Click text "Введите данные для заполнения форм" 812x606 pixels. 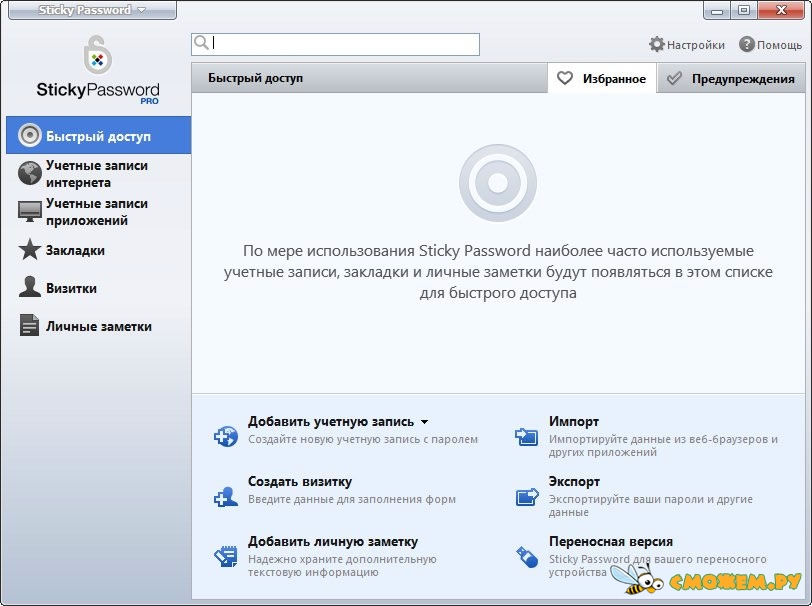352,499
